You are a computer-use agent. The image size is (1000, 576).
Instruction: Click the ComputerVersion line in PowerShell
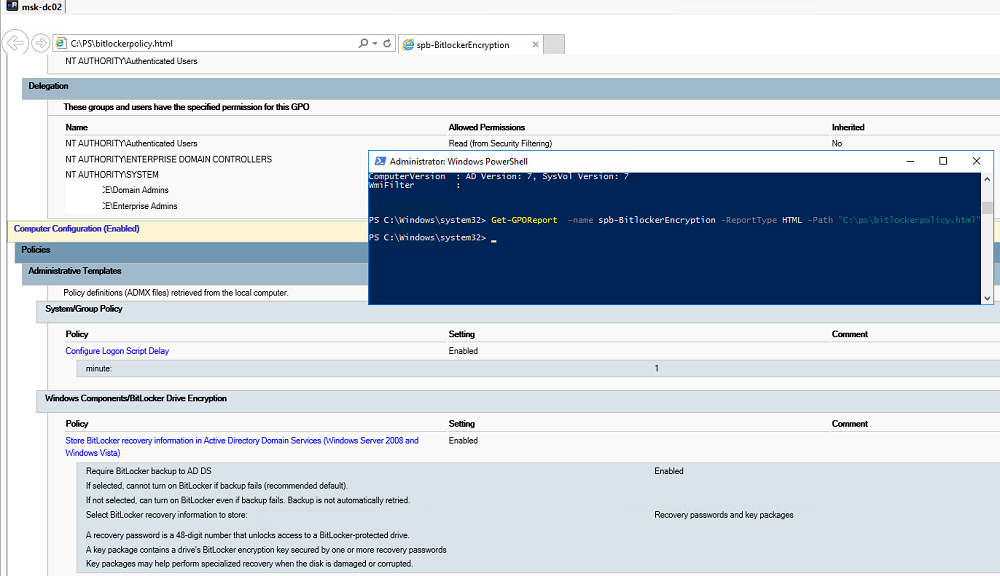click(x=499, y=177)
